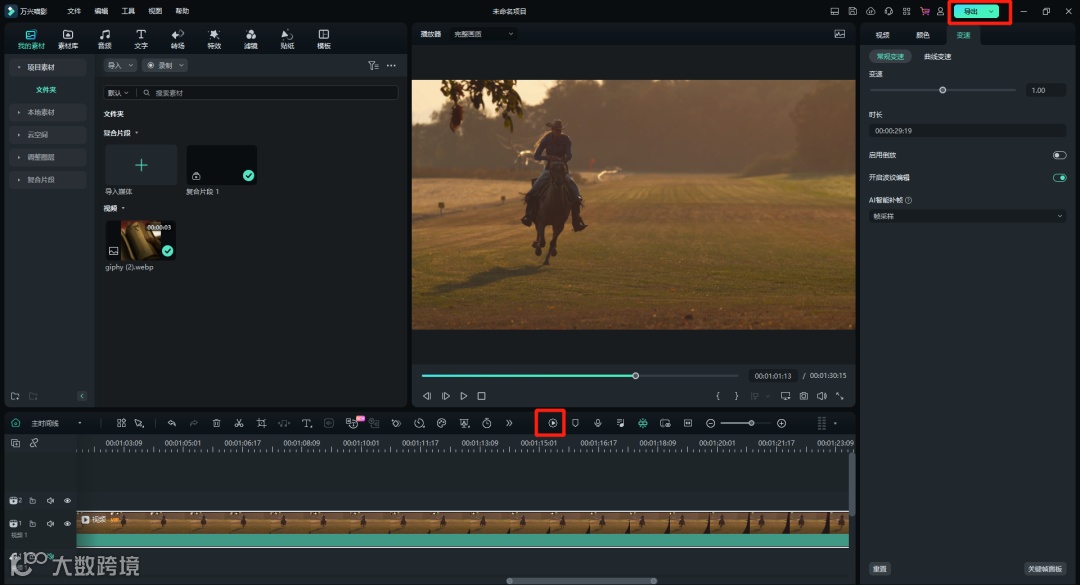Image resolution: width=1080 pixels, height=585 pixels.
Task: Click the shopping cart icon in title bar
Action: pyautogui.click(x=924, y=11)
